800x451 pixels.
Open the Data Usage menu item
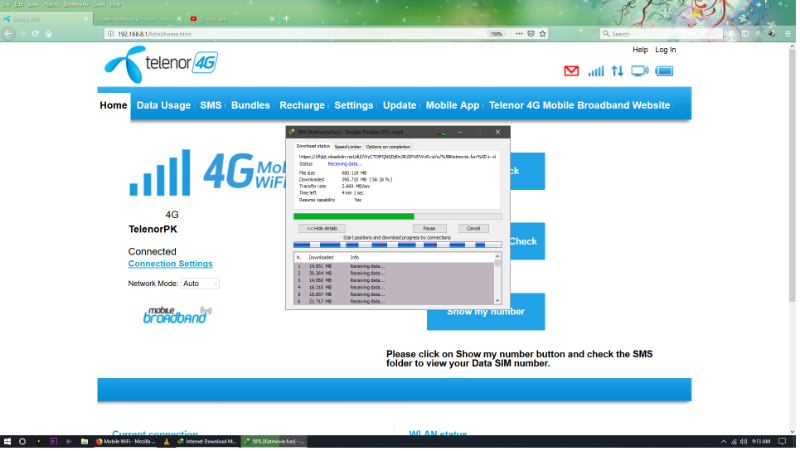164,106
